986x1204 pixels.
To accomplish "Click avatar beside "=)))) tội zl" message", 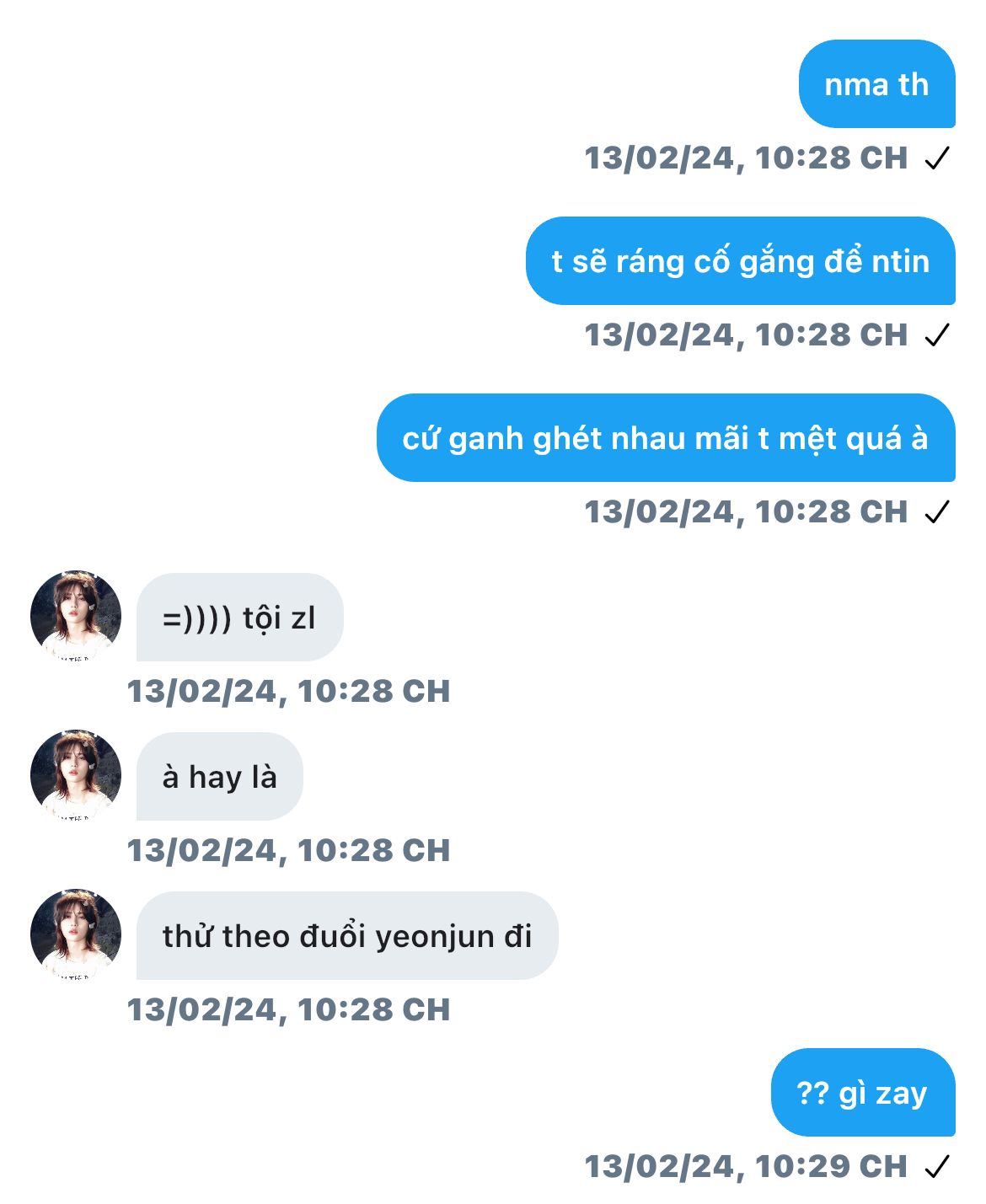I will point(76,616).
